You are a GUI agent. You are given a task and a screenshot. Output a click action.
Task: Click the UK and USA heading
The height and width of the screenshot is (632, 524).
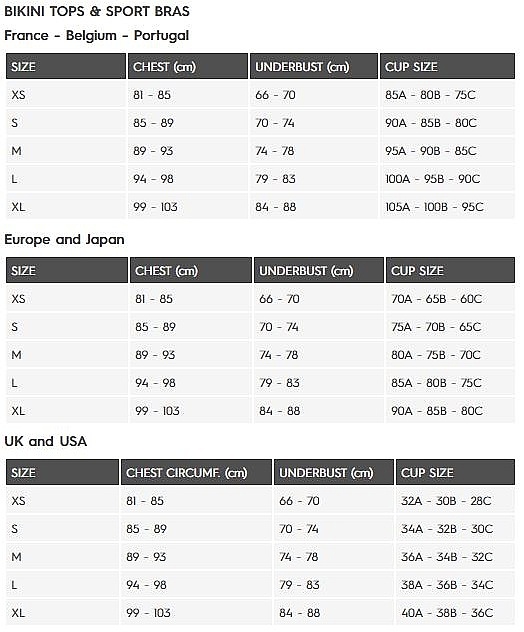[x=46, y=441]
